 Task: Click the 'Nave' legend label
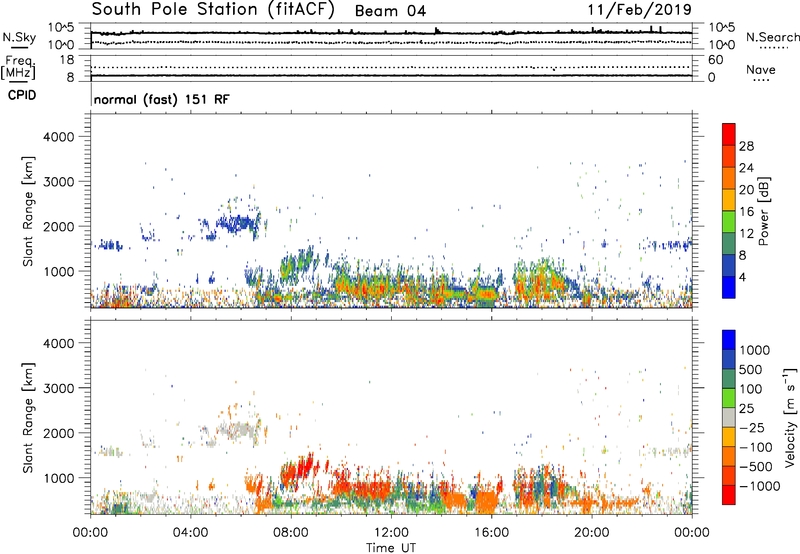761,69
